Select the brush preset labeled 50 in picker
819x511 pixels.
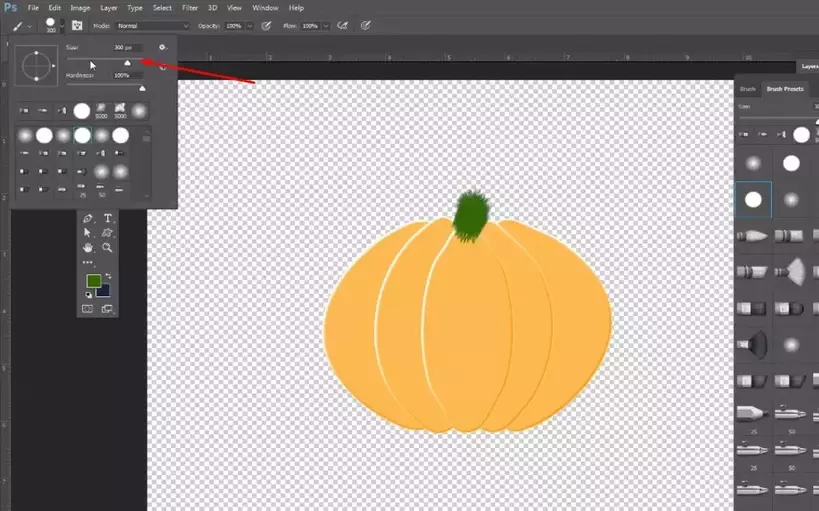coord(101,190)
